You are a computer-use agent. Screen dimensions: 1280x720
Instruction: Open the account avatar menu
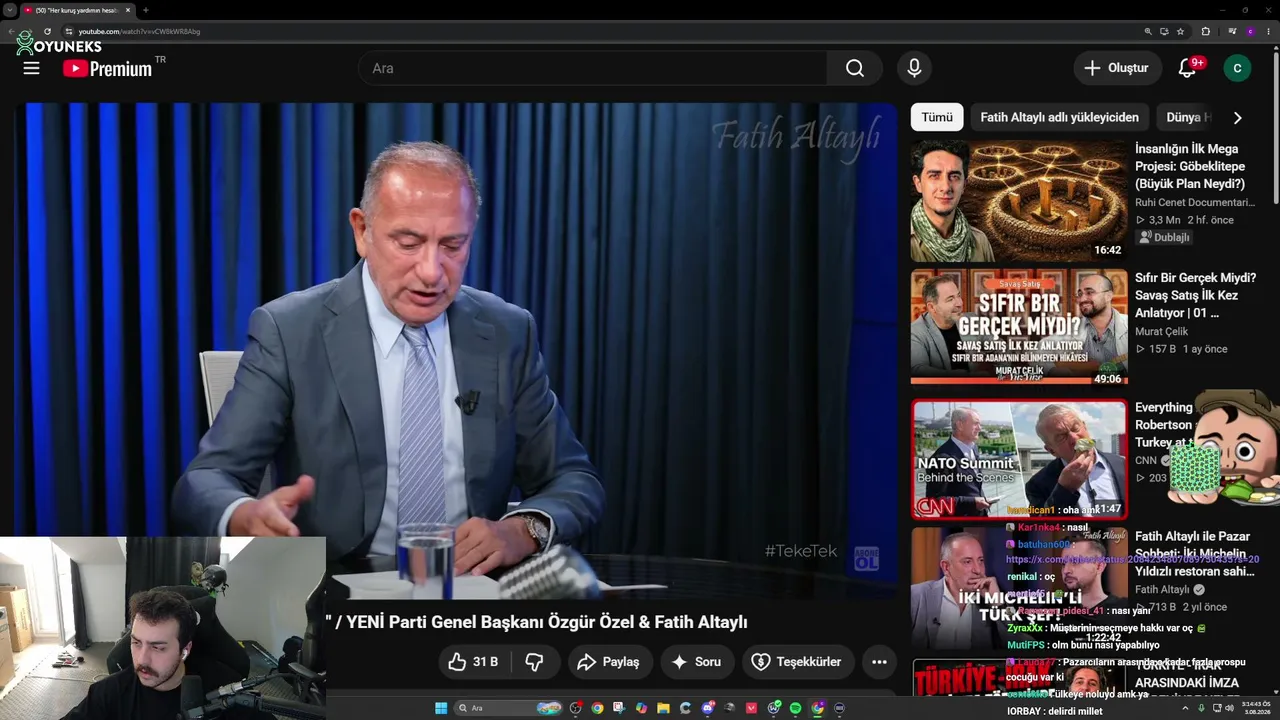pyautogui.click(x=1237, y=68)
